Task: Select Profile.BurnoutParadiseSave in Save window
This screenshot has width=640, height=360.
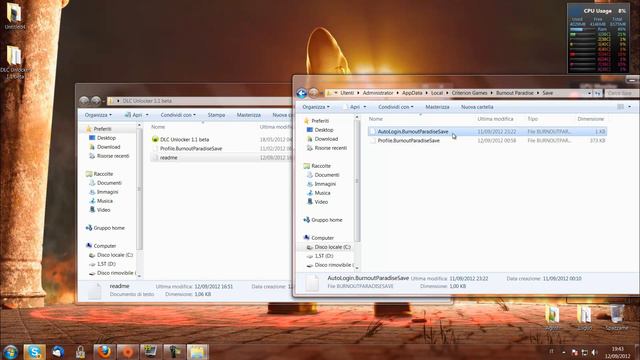Action: coord(409,140)
